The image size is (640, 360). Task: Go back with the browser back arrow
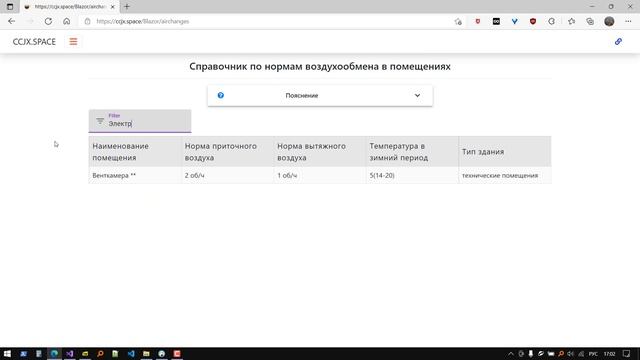11,21
